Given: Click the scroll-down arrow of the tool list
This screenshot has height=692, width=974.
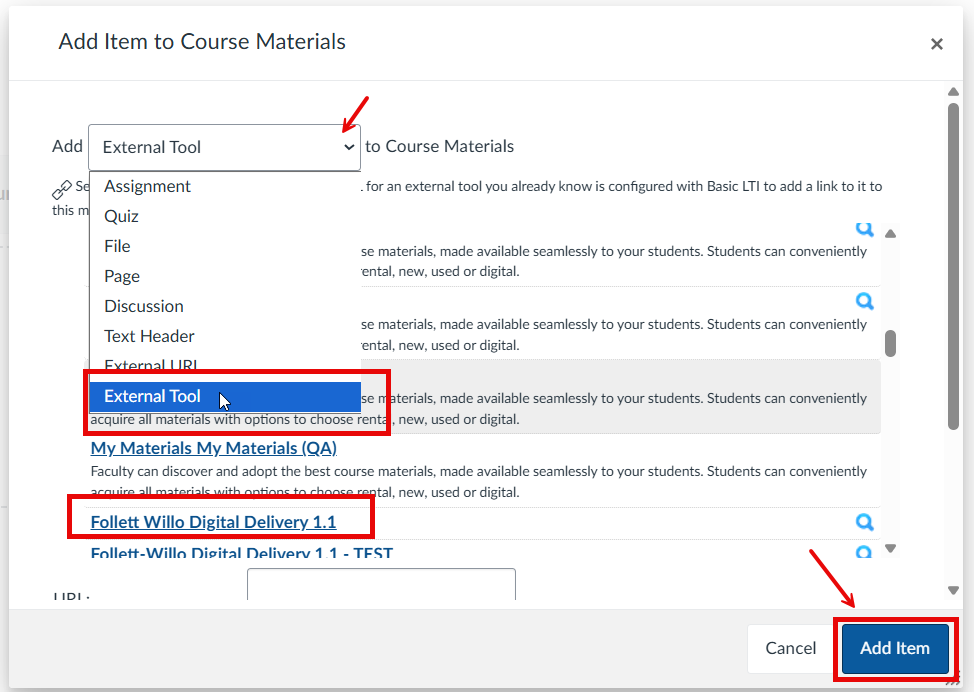Looking at the screenshot, I should coord(890,548).
